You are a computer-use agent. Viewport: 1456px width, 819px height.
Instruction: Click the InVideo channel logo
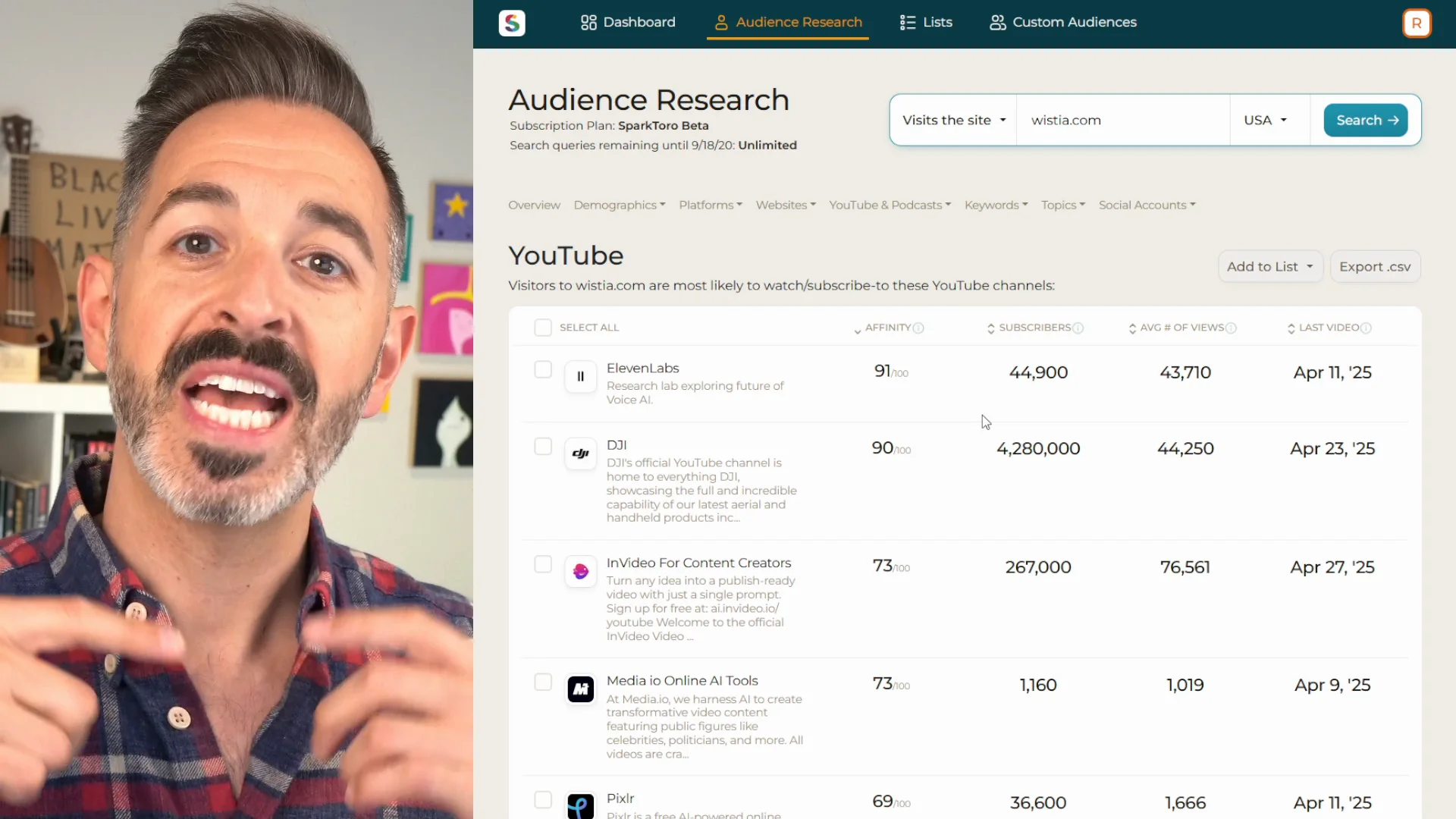(580, 571)
